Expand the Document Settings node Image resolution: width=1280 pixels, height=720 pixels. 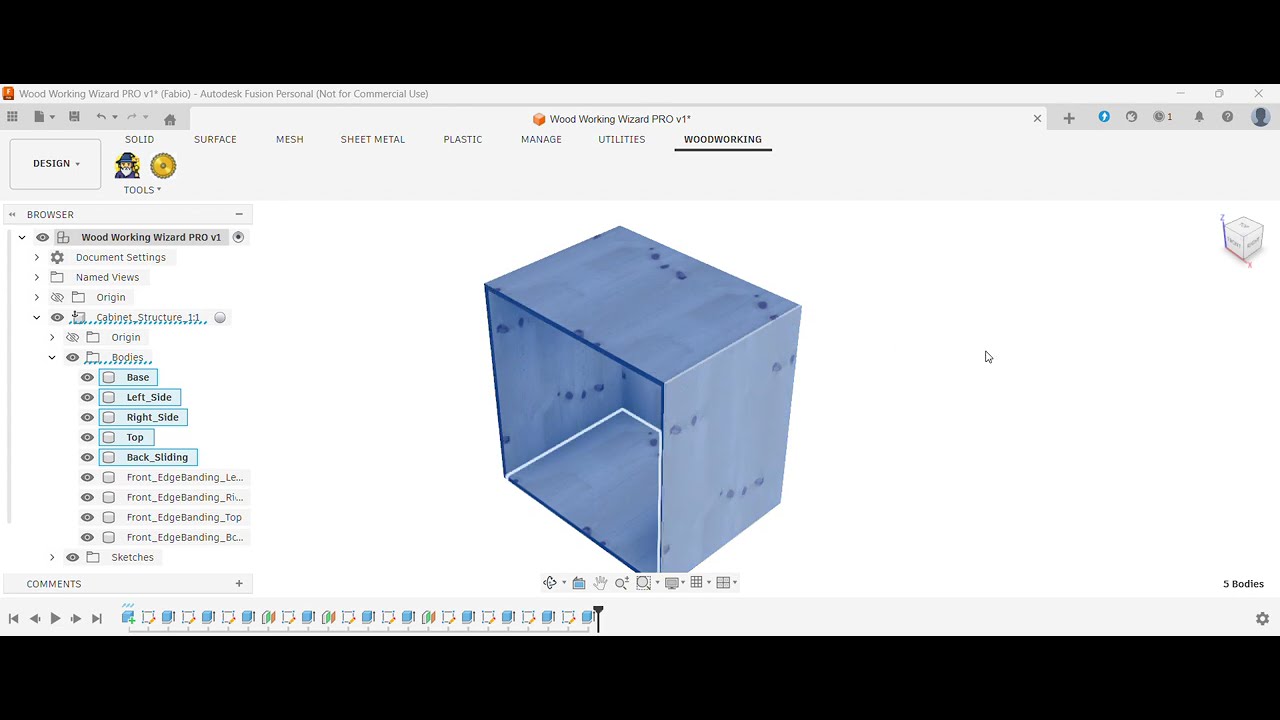pyautogui.click(x=37, y=257)
